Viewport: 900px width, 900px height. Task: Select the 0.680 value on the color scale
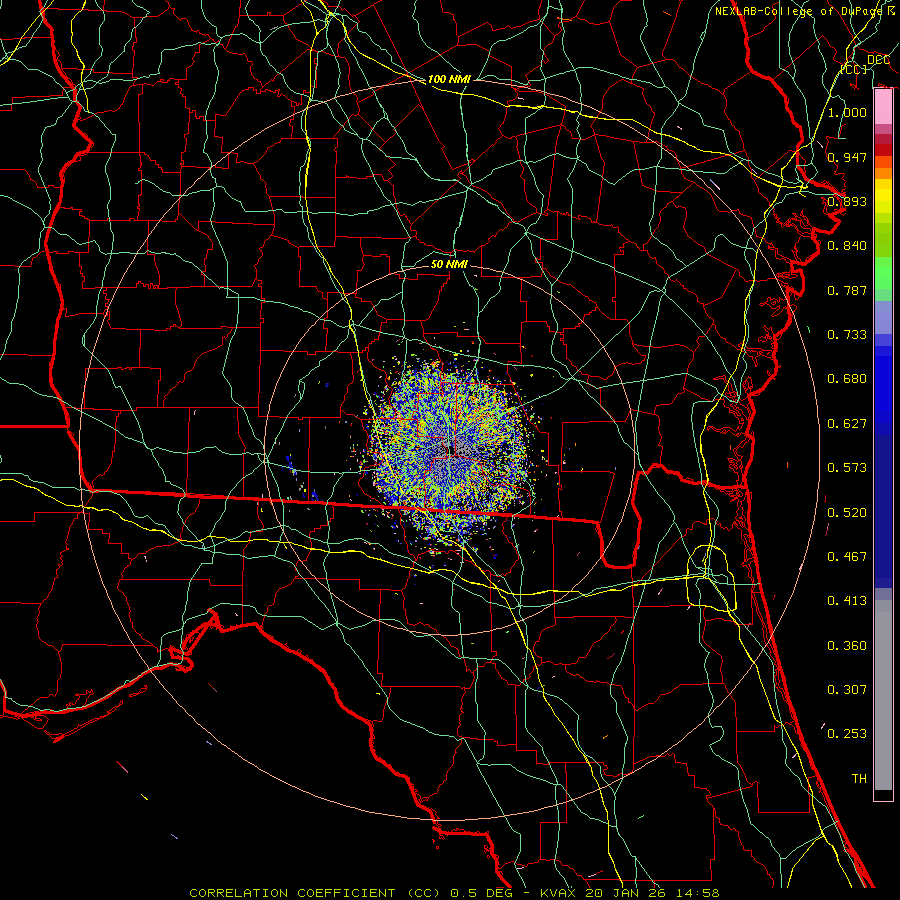pyautogui.click(x=847, y=379)
